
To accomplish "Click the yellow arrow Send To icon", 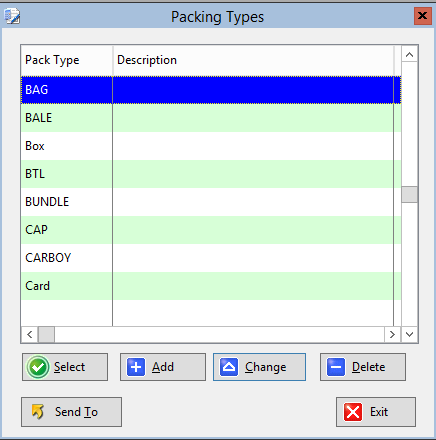I will coord(38,412).
